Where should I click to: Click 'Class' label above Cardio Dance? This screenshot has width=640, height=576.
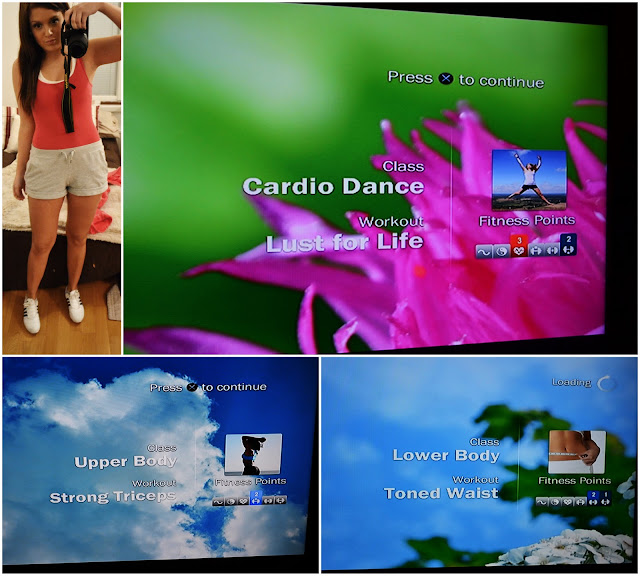coord(403,166)
